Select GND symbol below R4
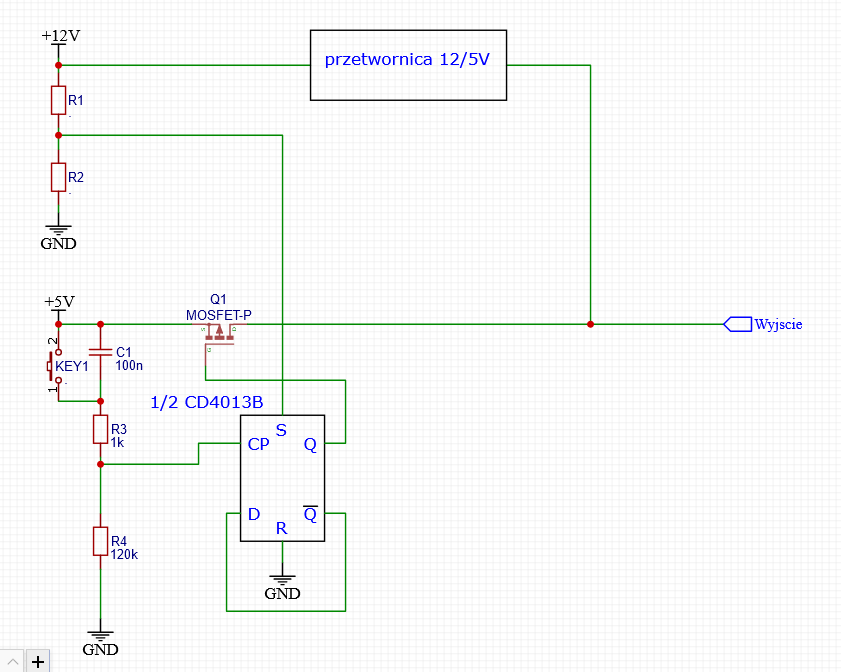Image resolution: width=841 pixels, height=672 pixels. pyautogui.click(x=100, y=643)
